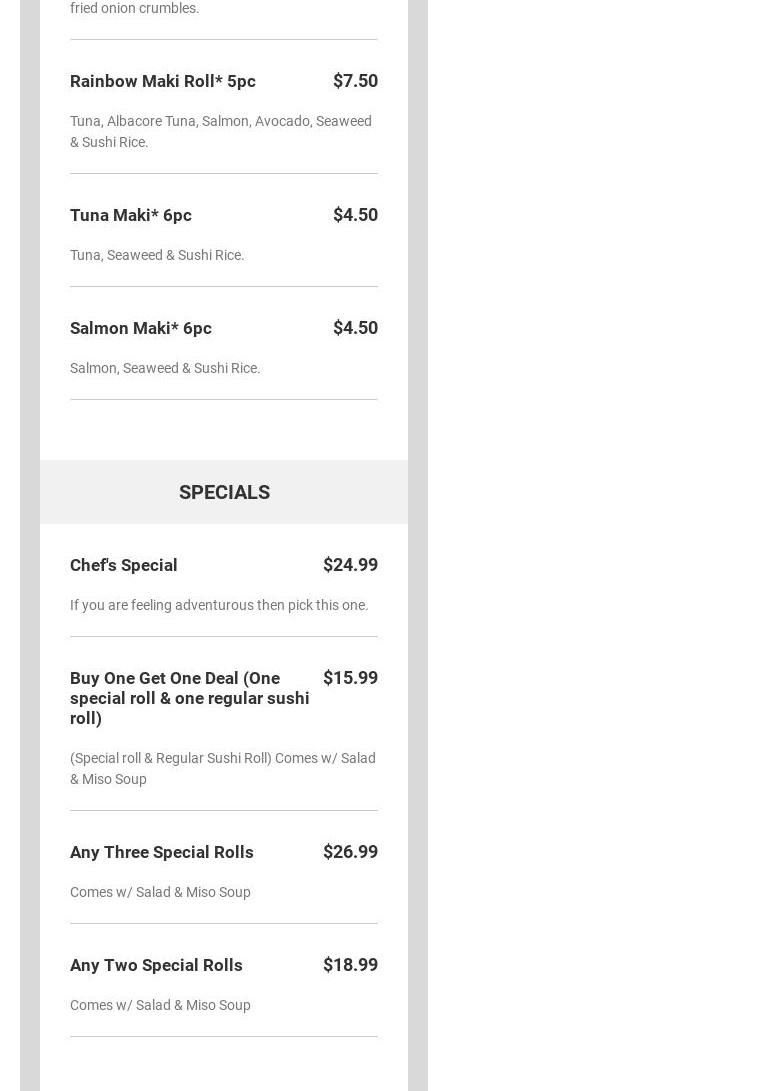
Task: Click the $26.99 price
Action: pos(350,852)
